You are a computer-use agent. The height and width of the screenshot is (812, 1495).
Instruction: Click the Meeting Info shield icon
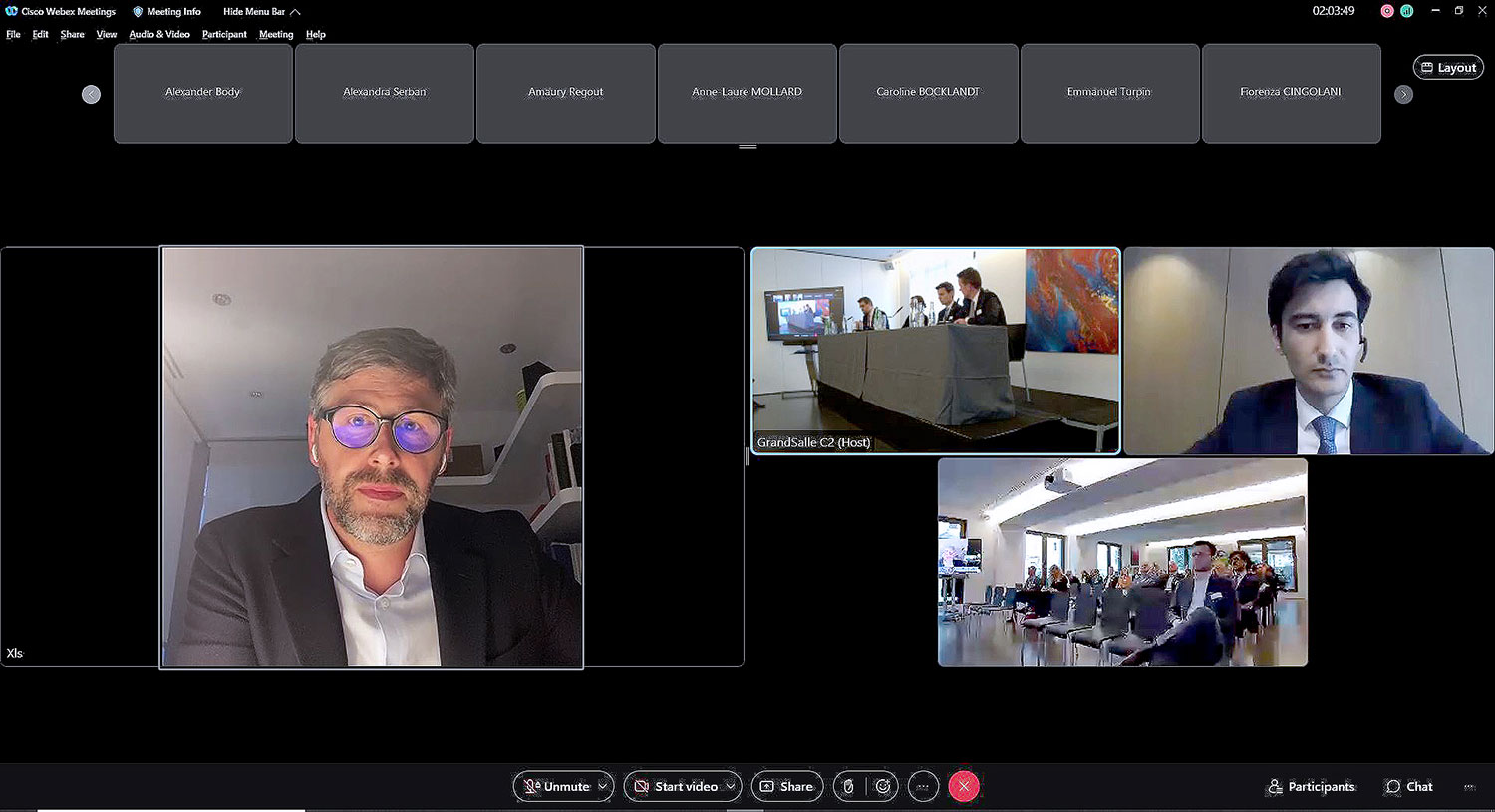(138, 12)
